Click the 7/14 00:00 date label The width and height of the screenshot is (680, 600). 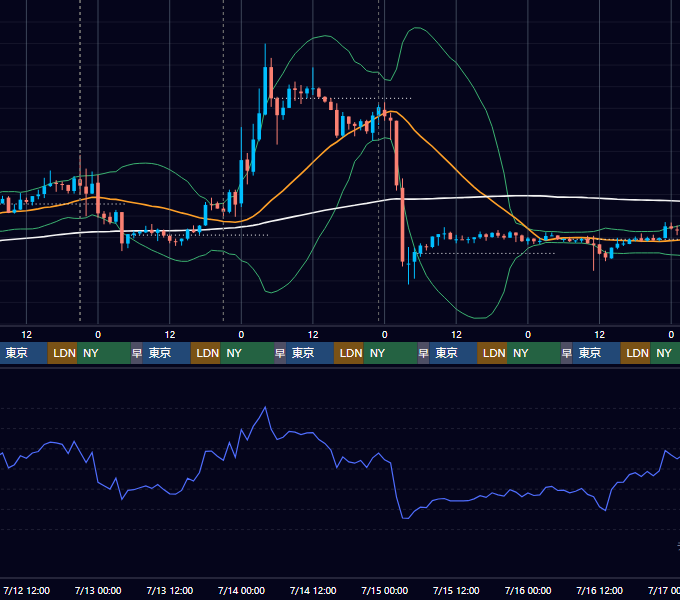[241, 590]
